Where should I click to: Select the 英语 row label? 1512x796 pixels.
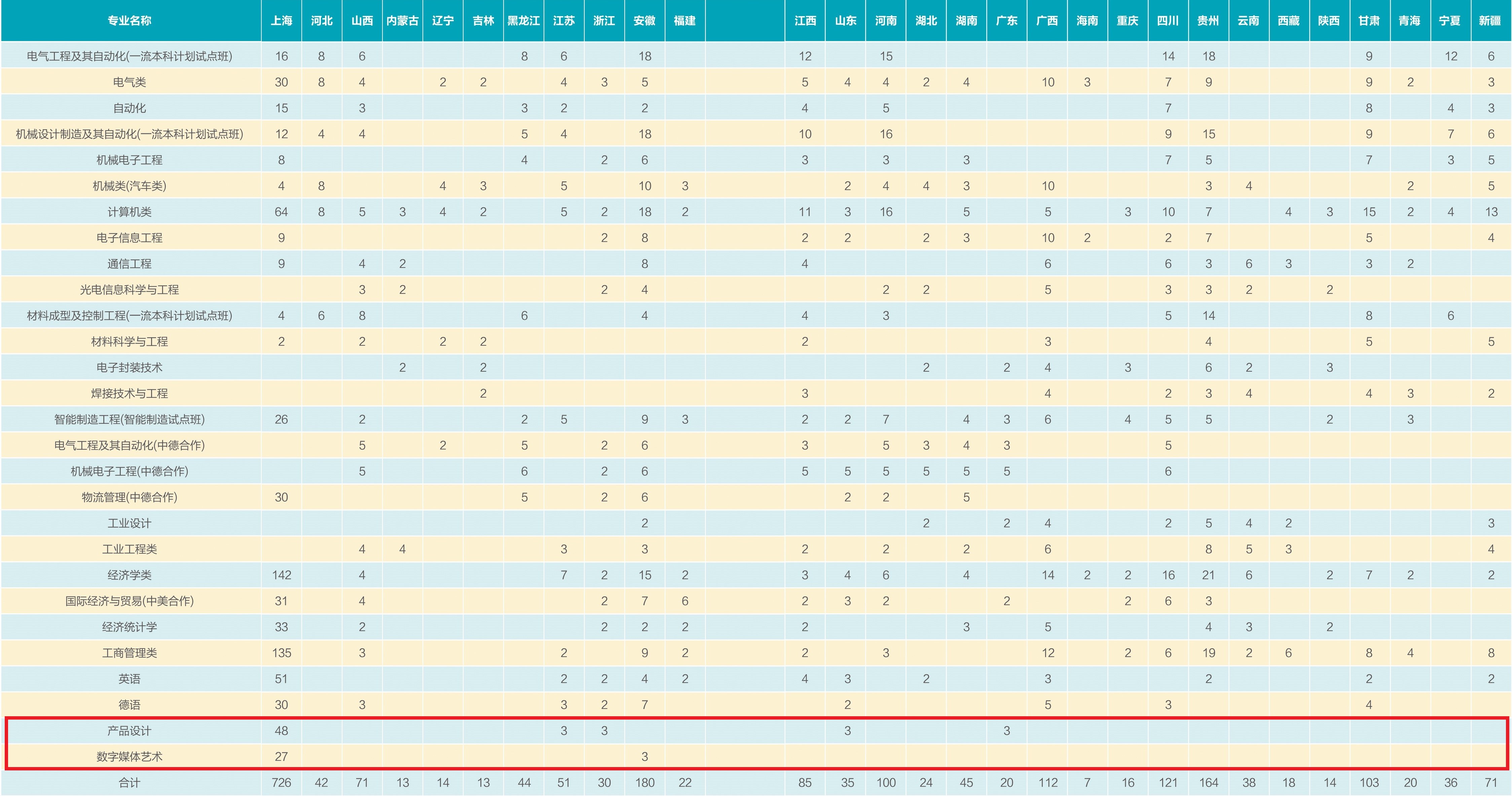coord(129,679)
